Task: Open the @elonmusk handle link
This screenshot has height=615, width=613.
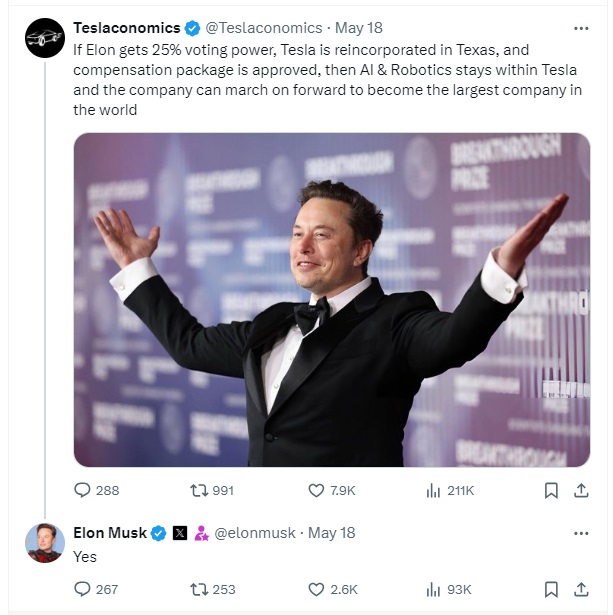Action: 255,533
